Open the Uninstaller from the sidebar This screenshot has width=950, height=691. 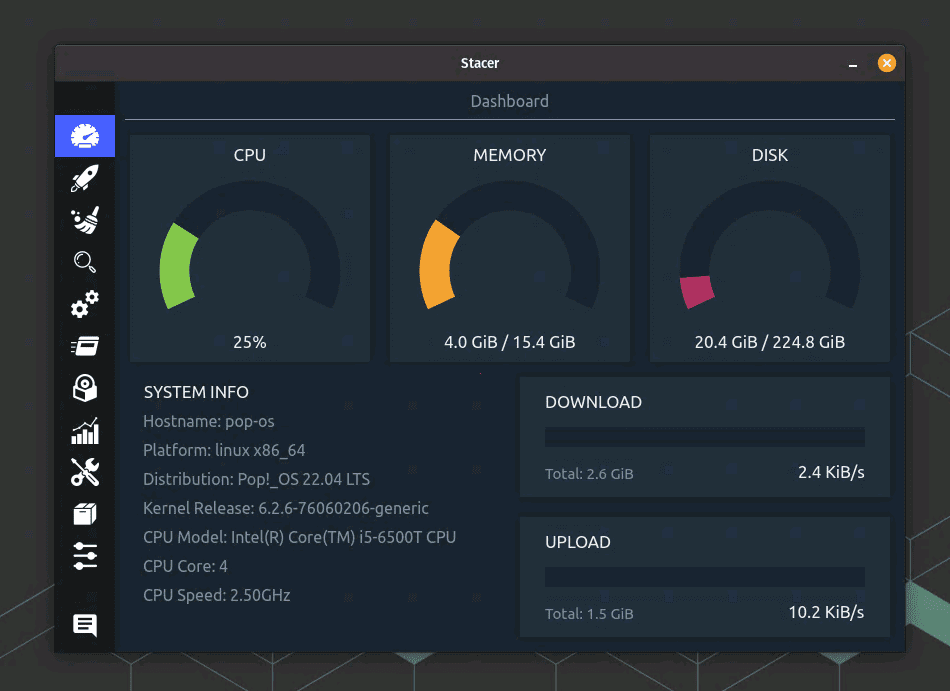85,388
